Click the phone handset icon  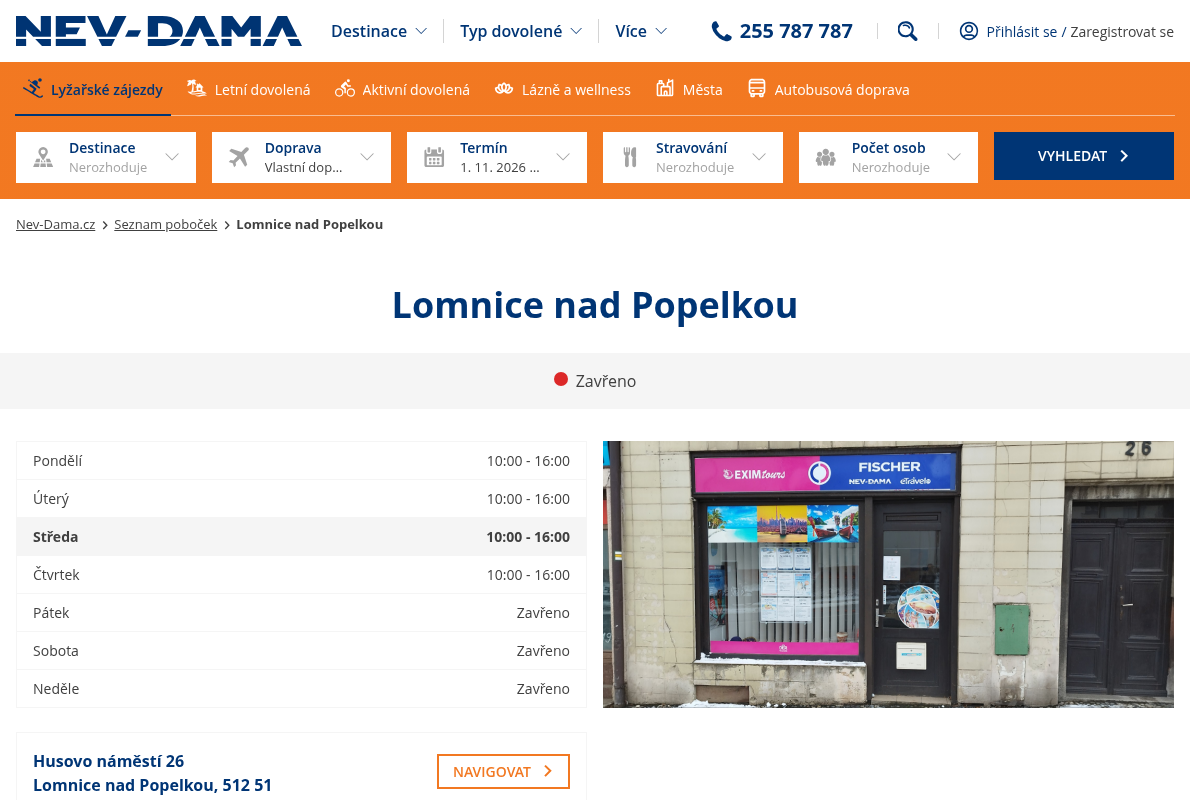pyautogui.click(x=721, y=31)
